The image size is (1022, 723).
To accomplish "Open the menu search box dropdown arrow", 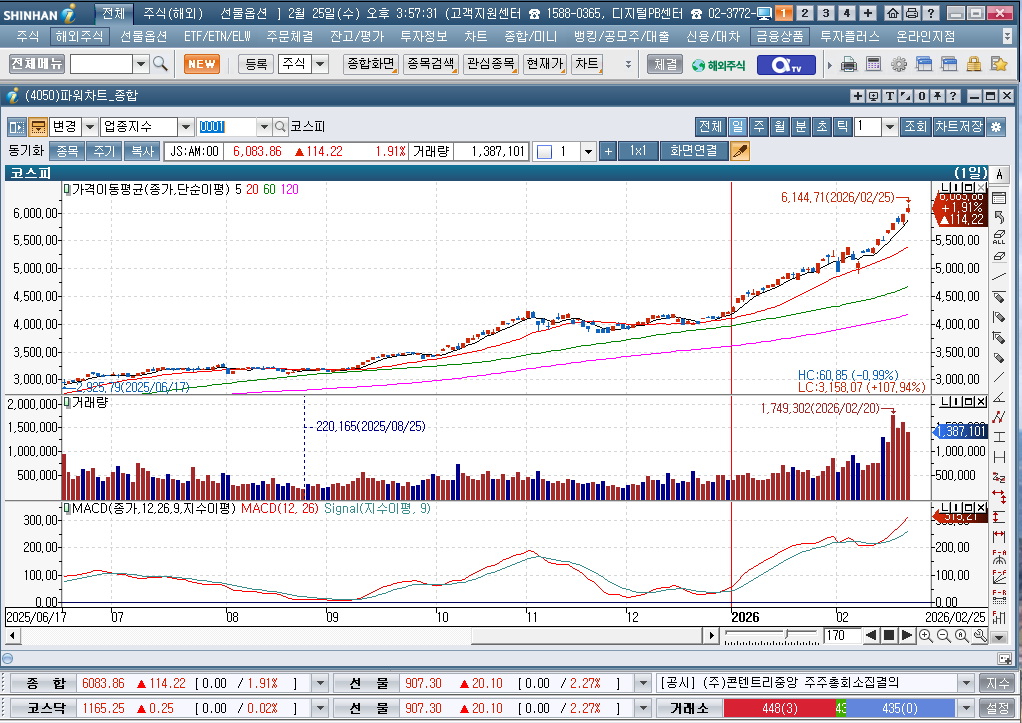I will 141,64.
